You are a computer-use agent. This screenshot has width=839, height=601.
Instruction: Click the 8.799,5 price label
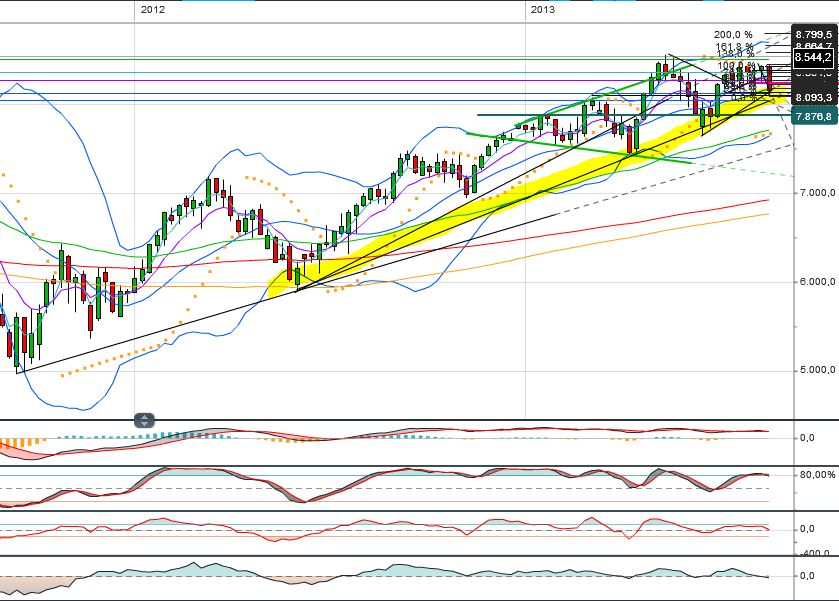point(813,34)
